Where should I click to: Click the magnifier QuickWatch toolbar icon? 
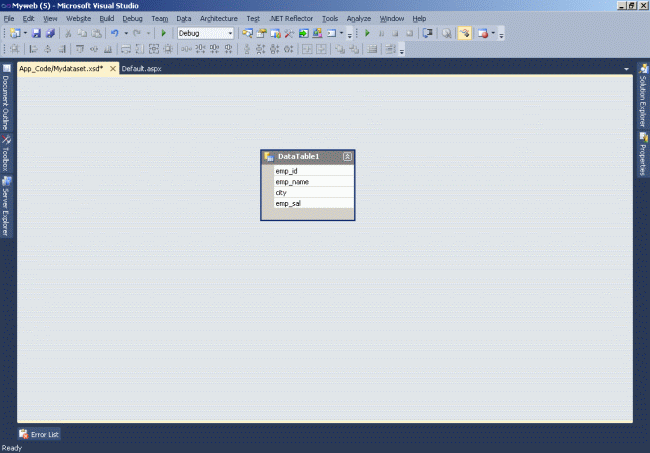point(446,33)
